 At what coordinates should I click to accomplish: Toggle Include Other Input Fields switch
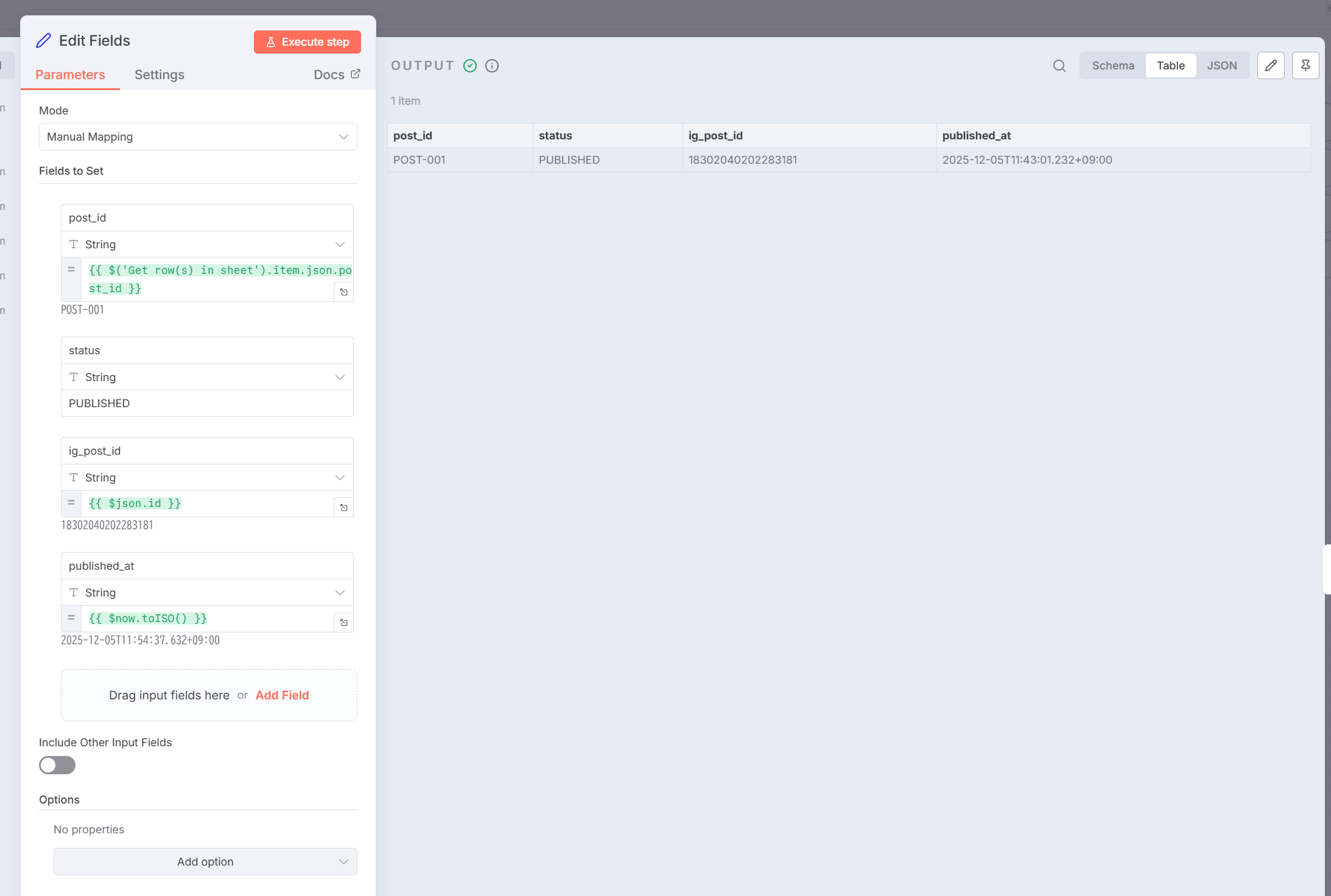[57, 765]
